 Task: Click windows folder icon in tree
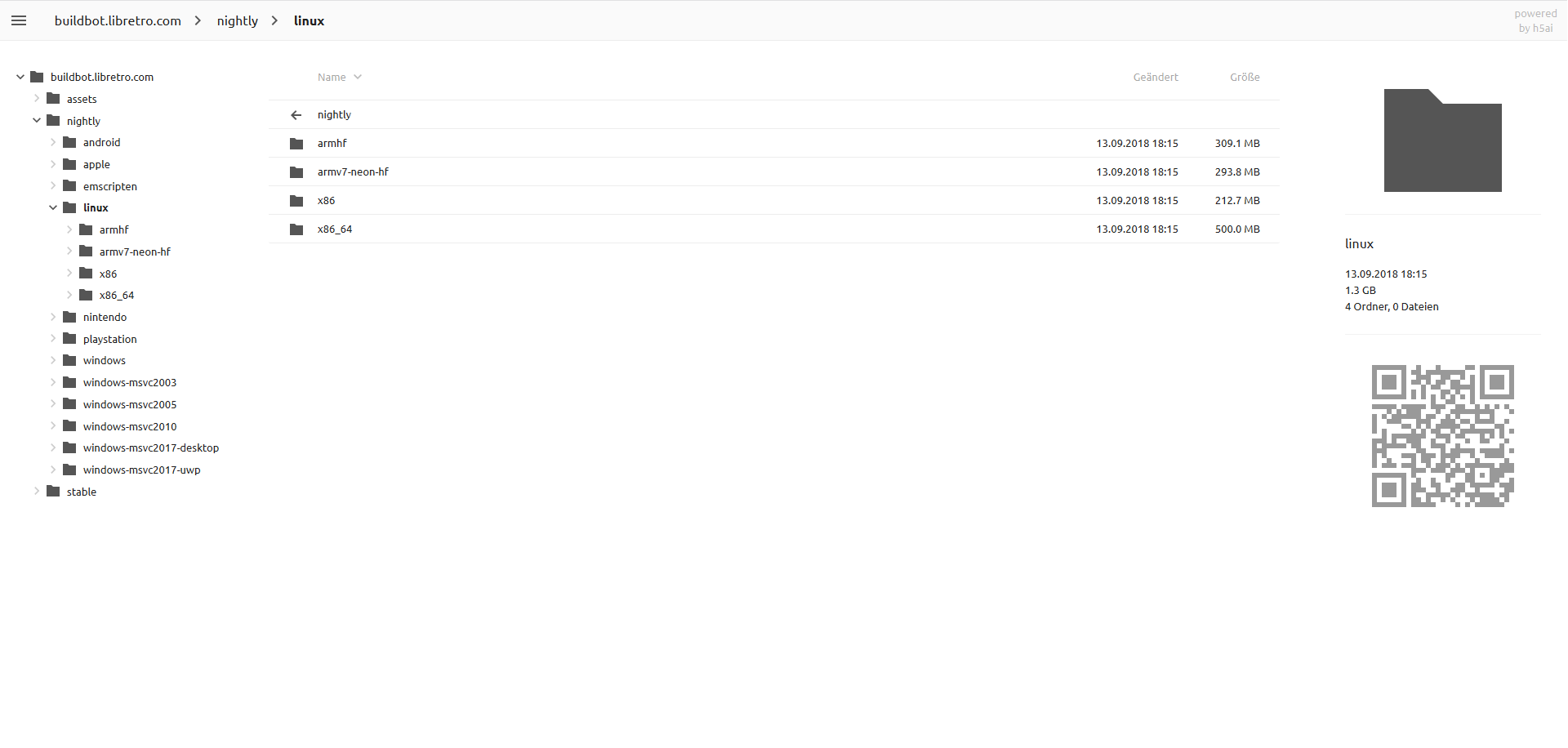pyautogui.click(x=69, y=360)
